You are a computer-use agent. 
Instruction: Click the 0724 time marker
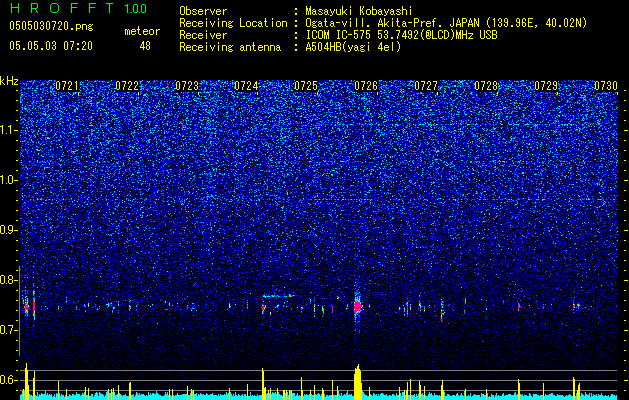tap(246, 86)
